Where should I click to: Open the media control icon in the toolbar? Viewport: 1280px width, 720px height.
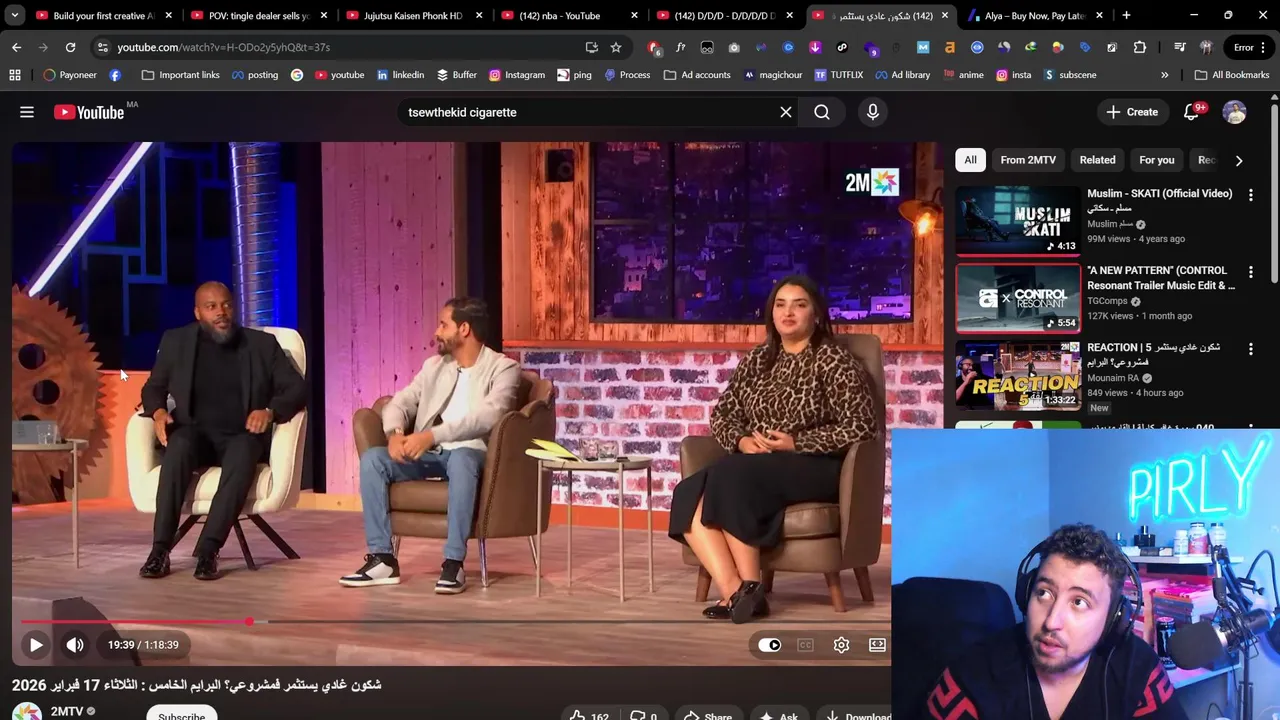tap(1179, 47)
